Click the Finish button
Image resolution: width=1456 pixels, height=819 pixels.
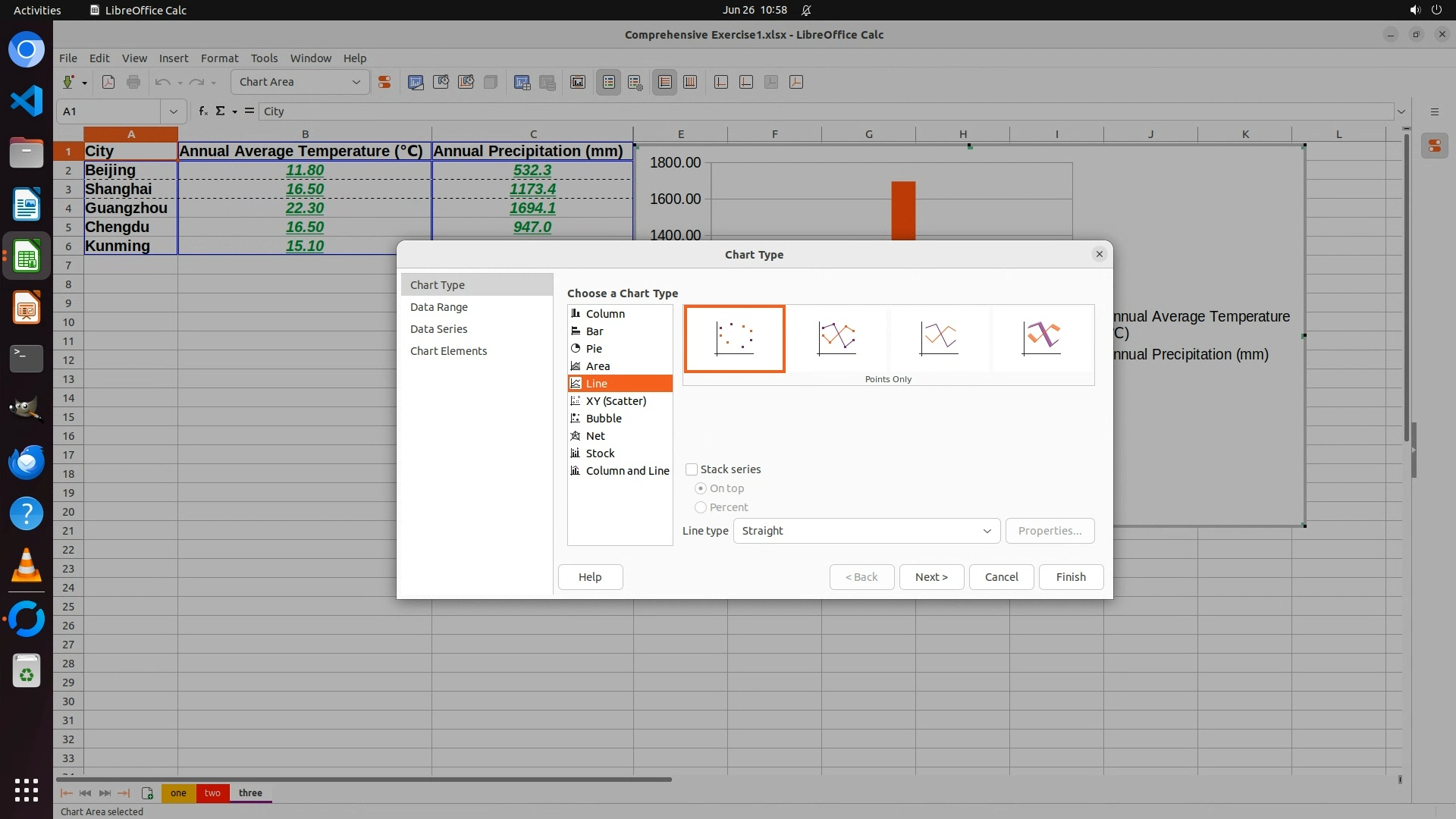(x=1071, y=577)
